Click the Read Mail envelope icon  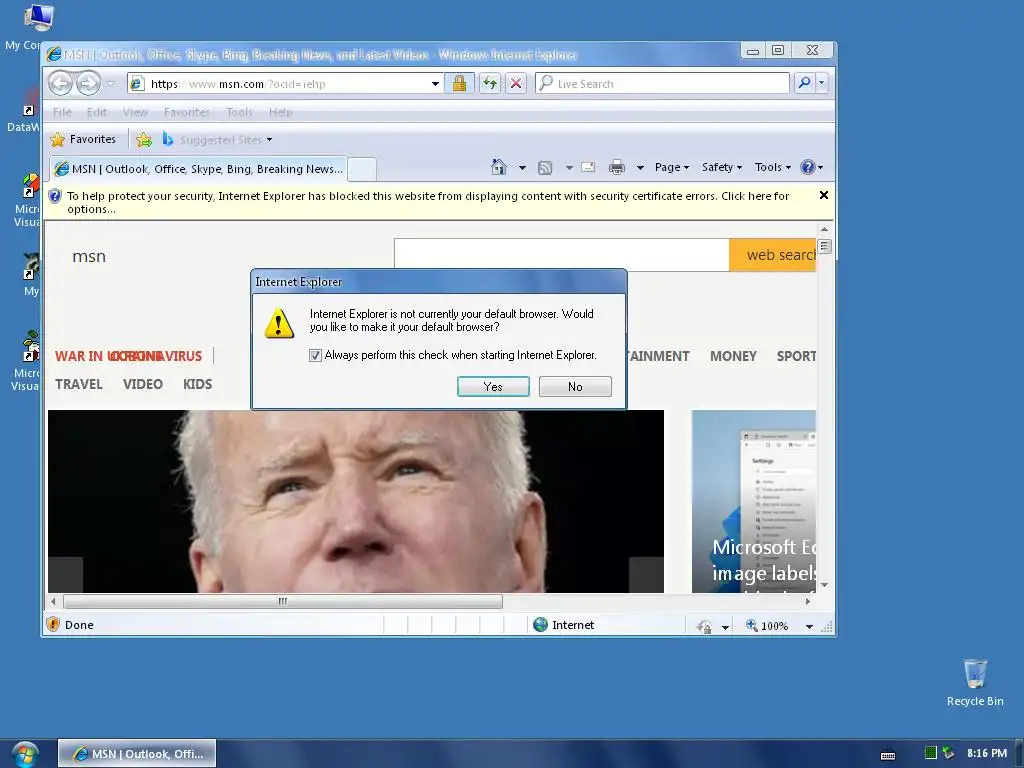(x=588, y=167)
